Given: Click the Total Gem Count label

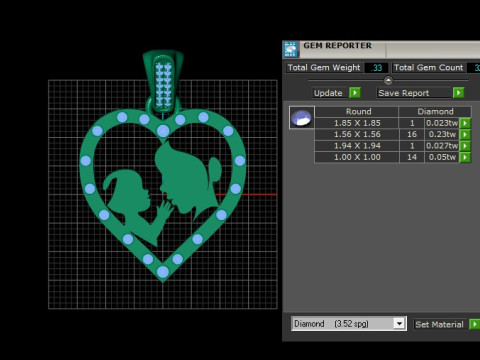Looking at the screenshot, I should 428,68.
